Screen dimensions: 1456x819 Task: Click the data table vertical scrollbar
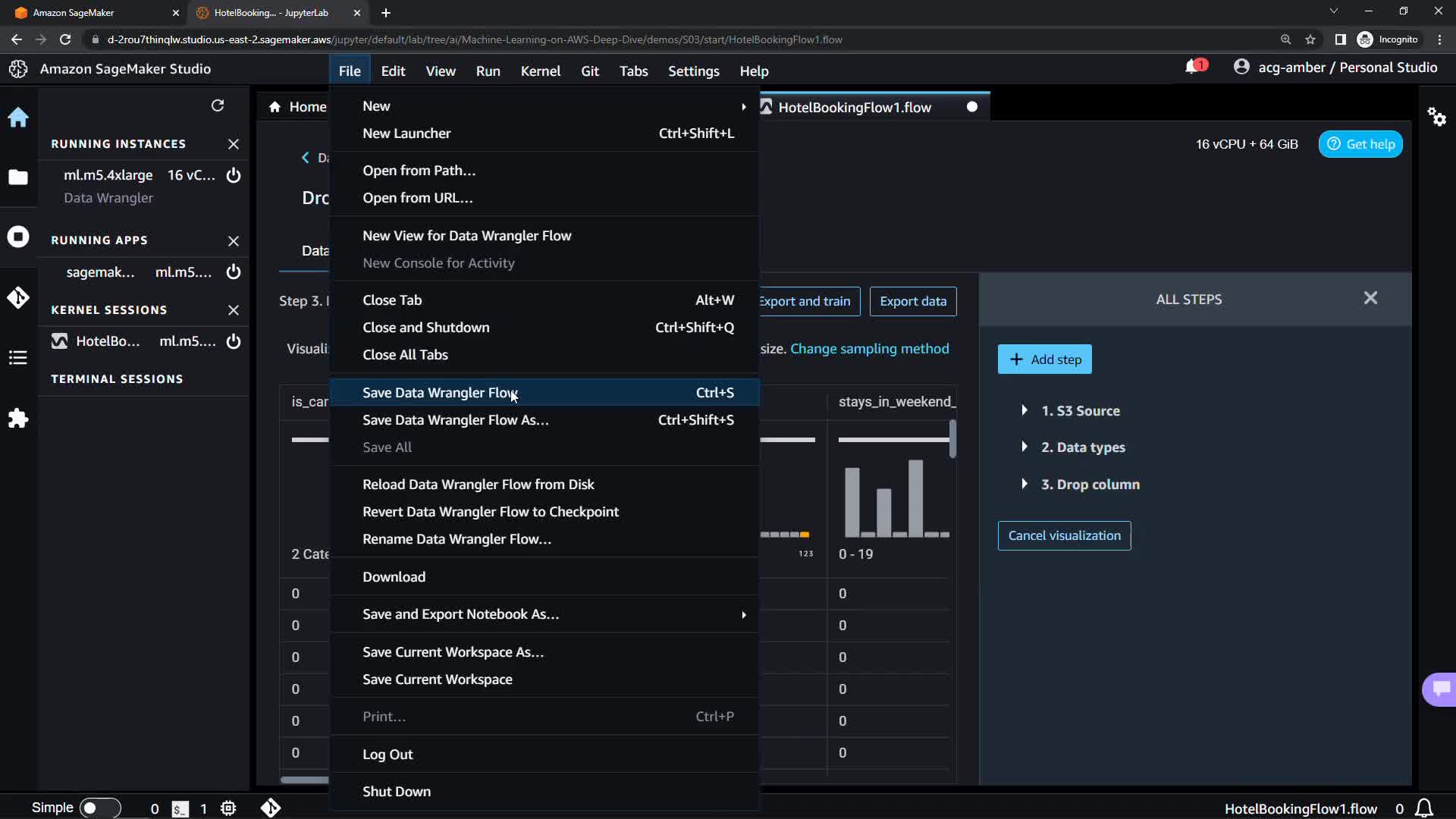(x=952, y=438)
